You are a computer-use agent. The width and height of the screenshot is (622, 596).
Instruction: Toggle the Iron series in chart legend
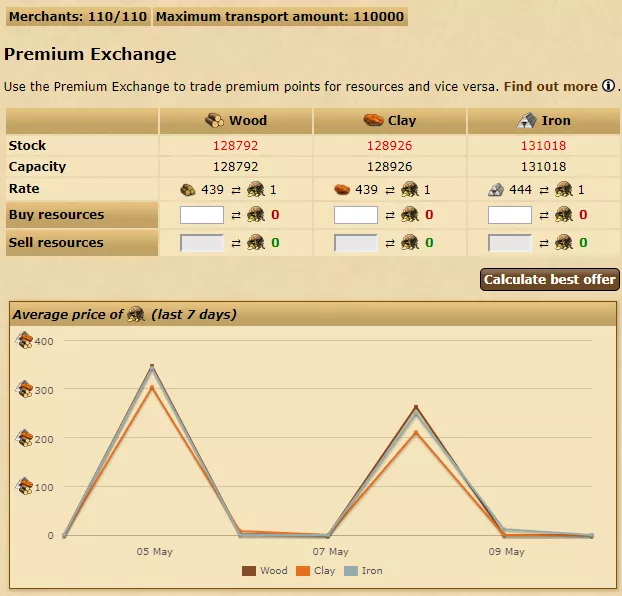point(364,571)
